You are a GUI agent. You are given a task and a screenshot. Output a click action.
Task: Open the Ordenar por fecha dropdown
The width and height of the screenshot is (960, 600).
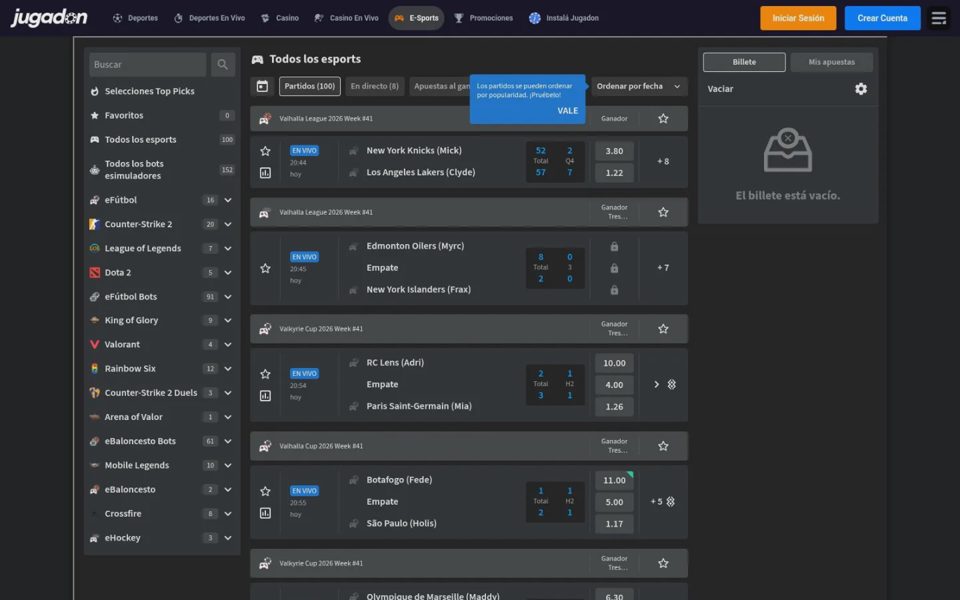(x=639, y=86)
